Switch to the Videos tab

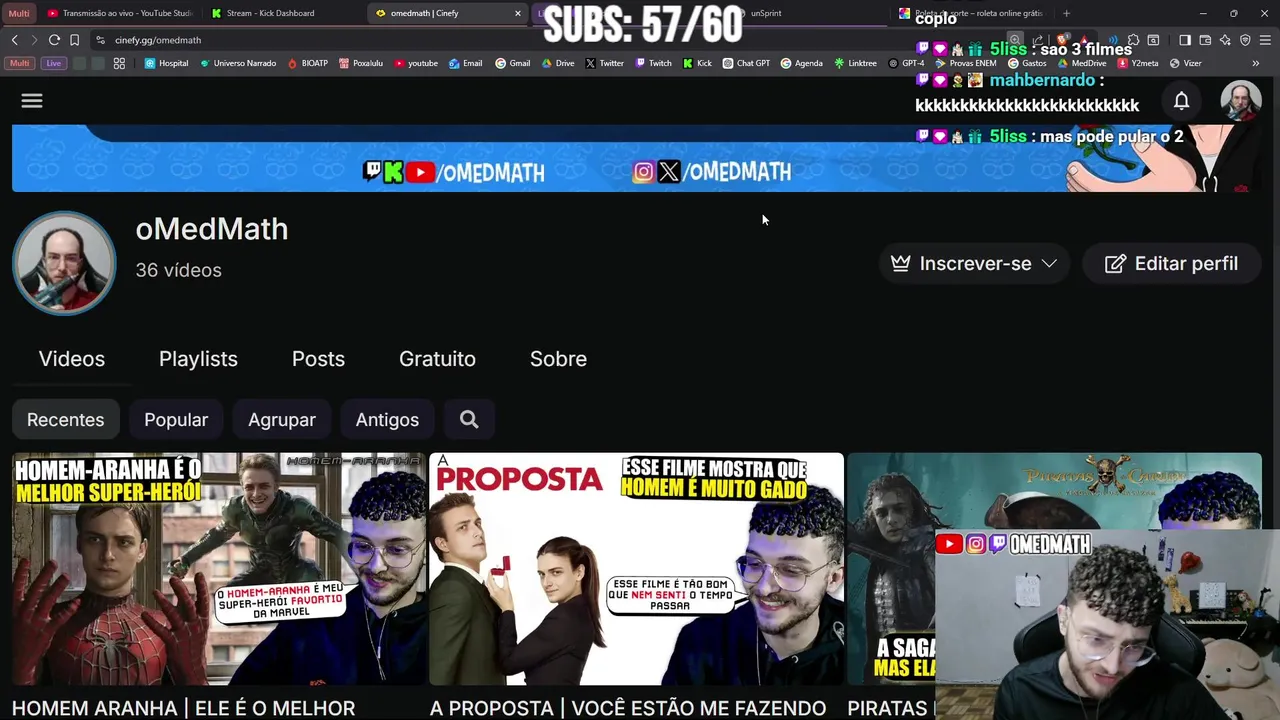coord(72,359)
